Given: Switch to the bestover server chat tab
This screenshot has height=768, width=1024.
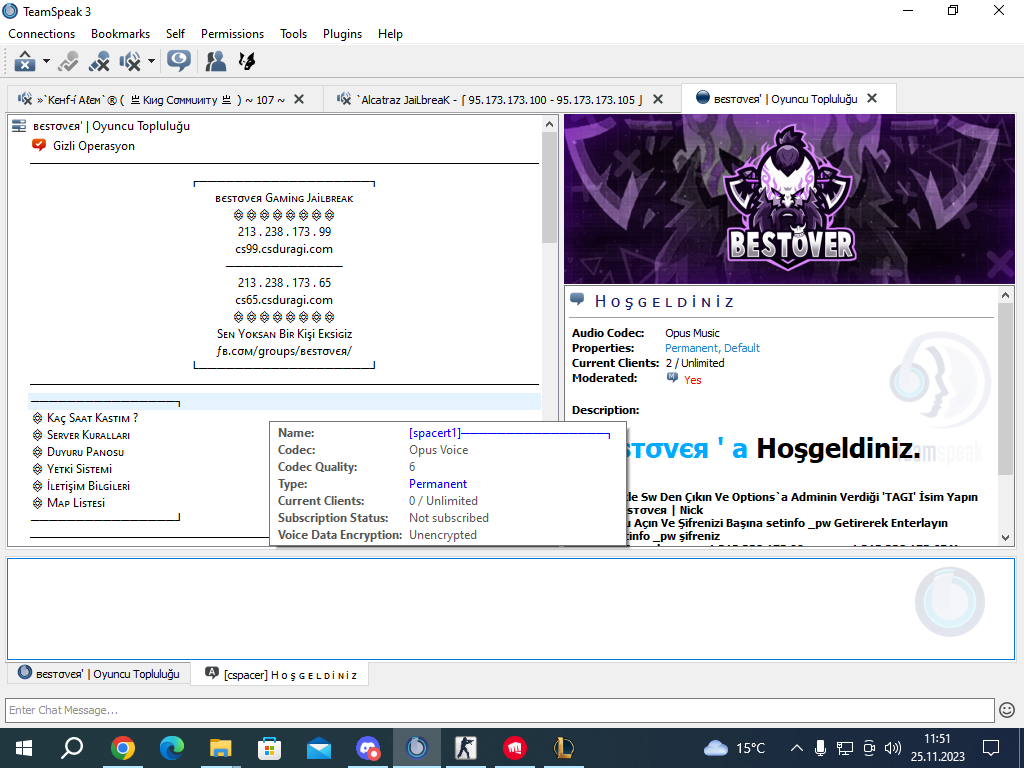Looking at the screenshot, I should (99, 673).
